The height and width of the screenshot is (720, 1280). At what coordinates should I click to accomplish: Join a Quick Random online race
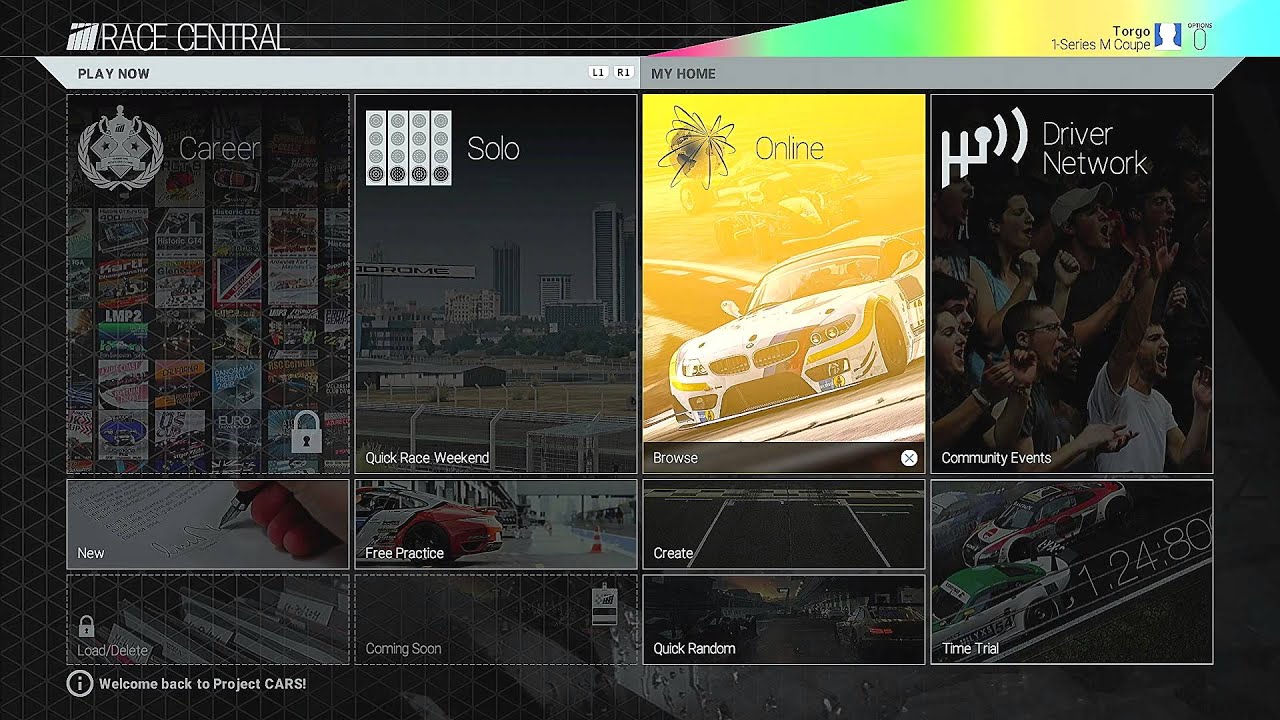(784, 619)
